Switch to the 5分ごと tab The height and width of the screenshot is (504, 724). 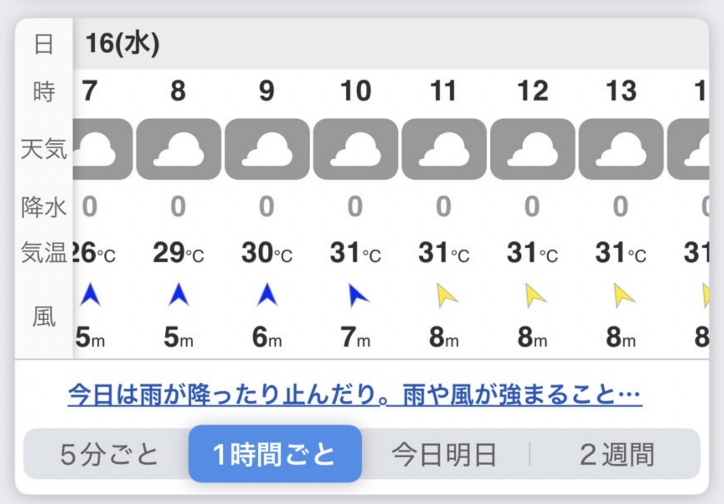[109, 454]
